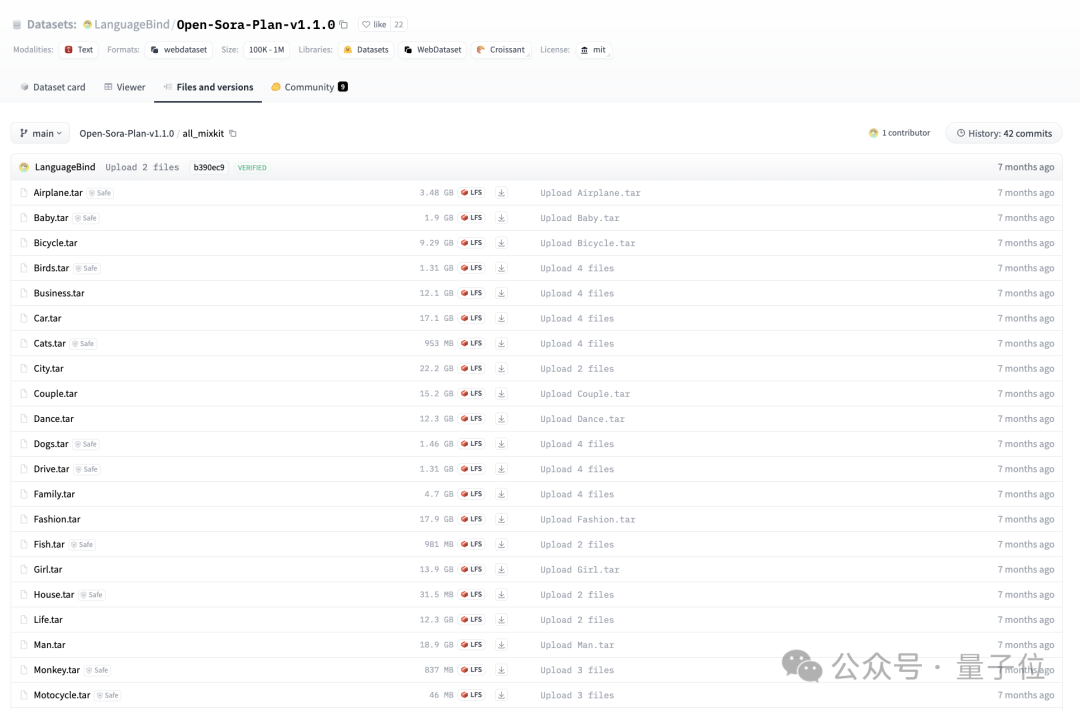Click download icon for House.tar

point(501,594)
